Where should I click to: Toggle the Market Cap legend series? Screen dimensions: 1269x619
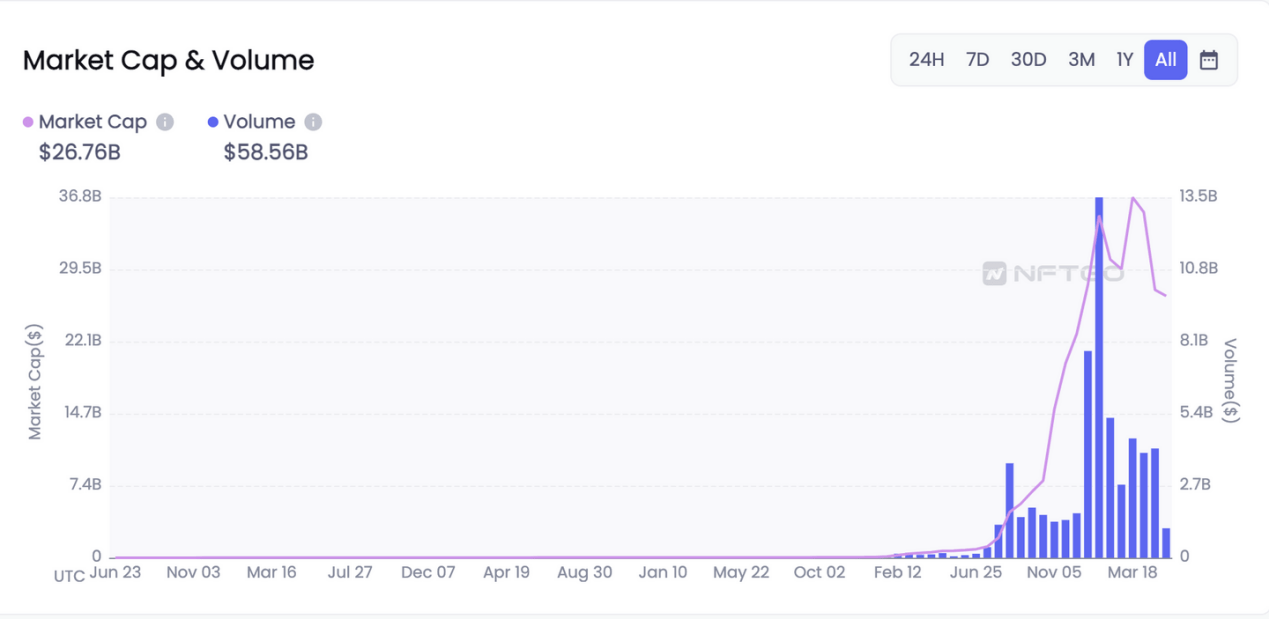92,122
